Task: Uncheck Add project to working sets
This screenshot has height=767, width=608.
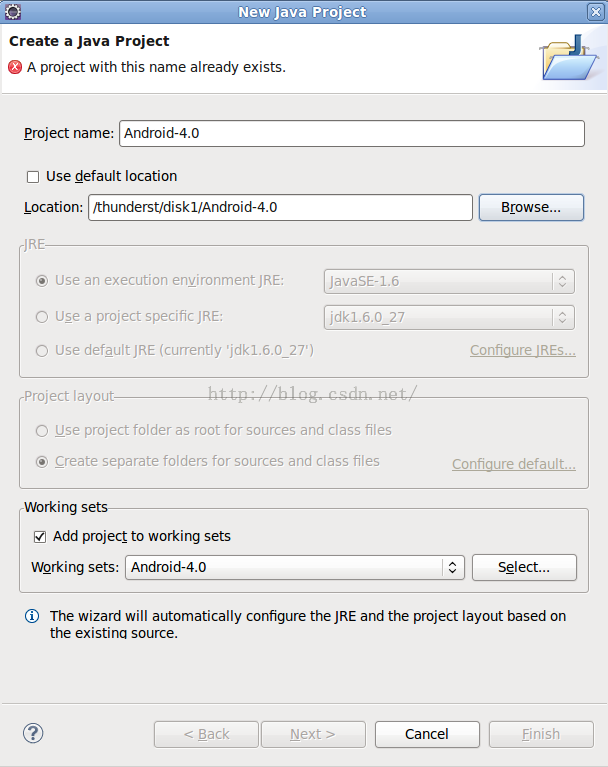Action: click(x=40, y=537)
